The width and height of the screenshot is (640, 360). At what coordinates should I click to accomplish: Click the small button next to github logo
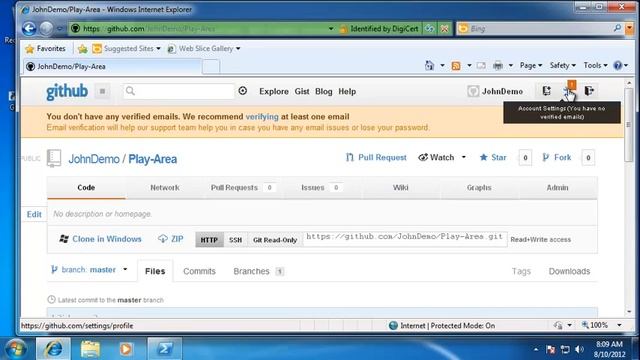(x=102, y=91)
